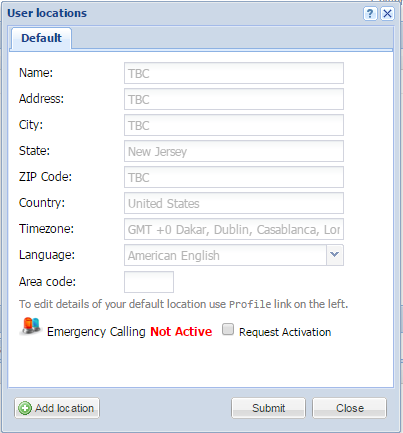Click the Add location button
Viewport: 403px width, 433px height.
click(57, 408)
